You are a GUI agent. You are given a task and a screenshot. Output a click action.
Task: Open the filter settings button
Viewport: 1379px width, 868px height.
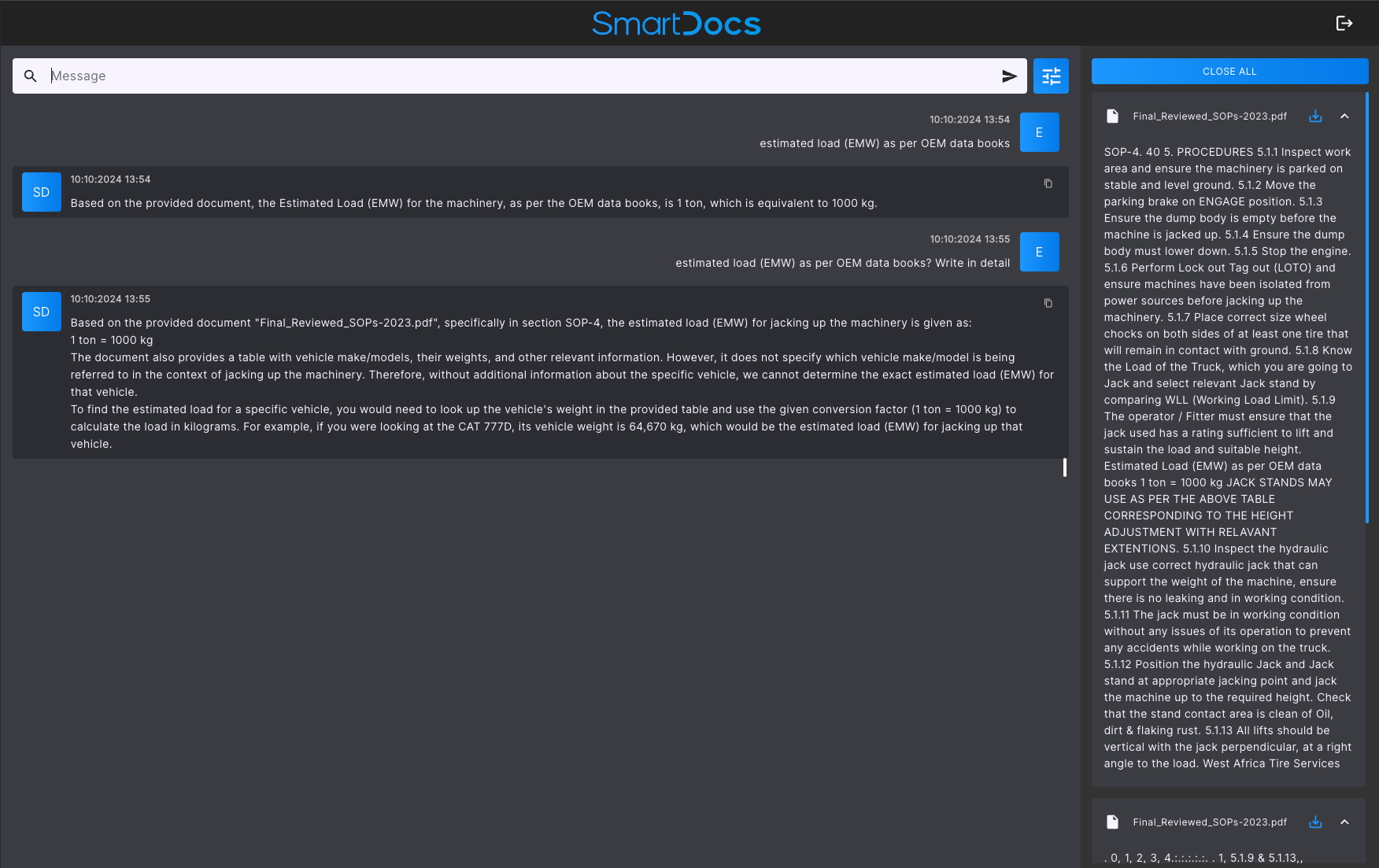pos(1051,76)
